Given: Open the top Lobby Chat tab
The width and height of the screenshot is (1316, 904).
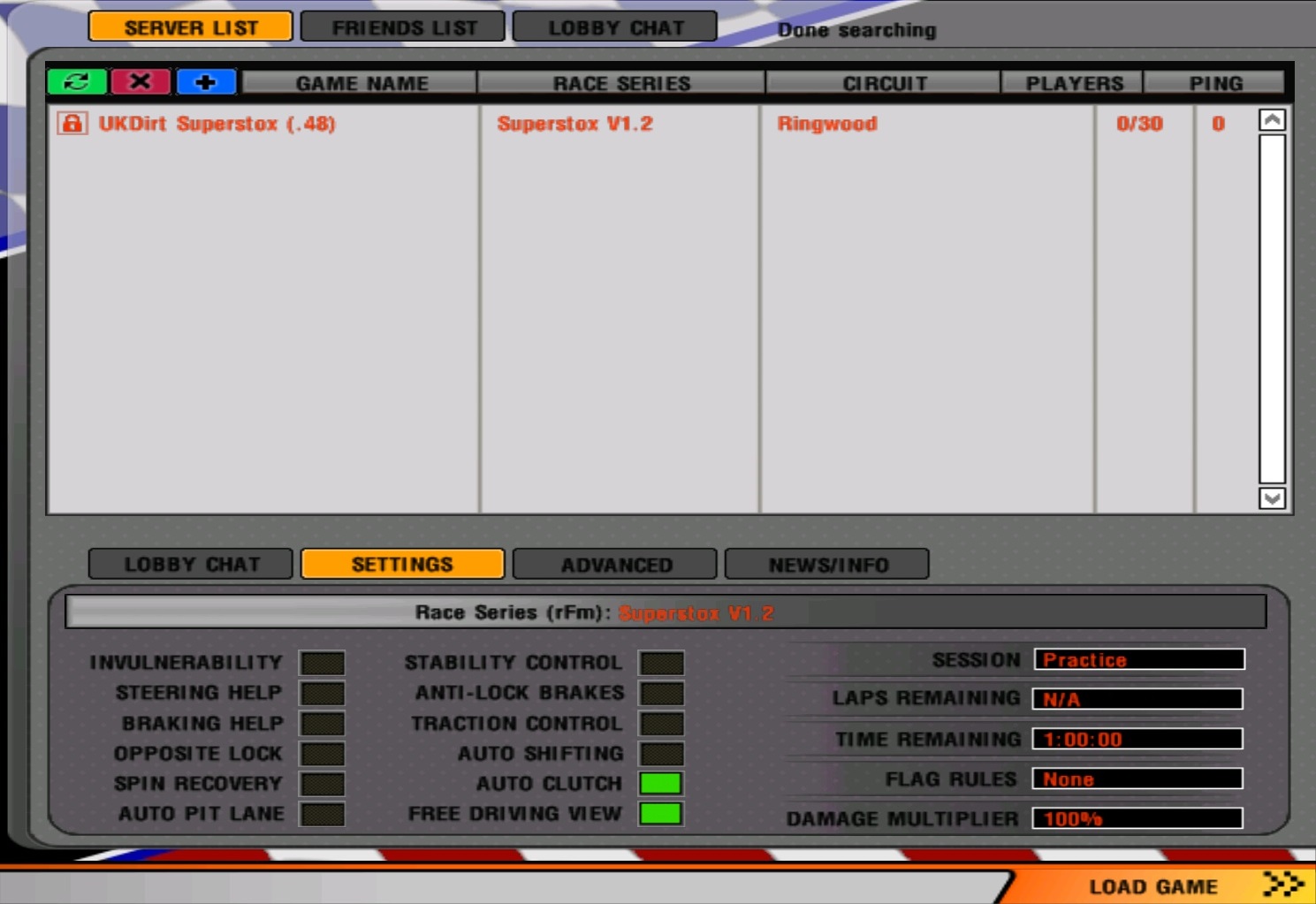Looking at the screenshot, I should 615,27.
